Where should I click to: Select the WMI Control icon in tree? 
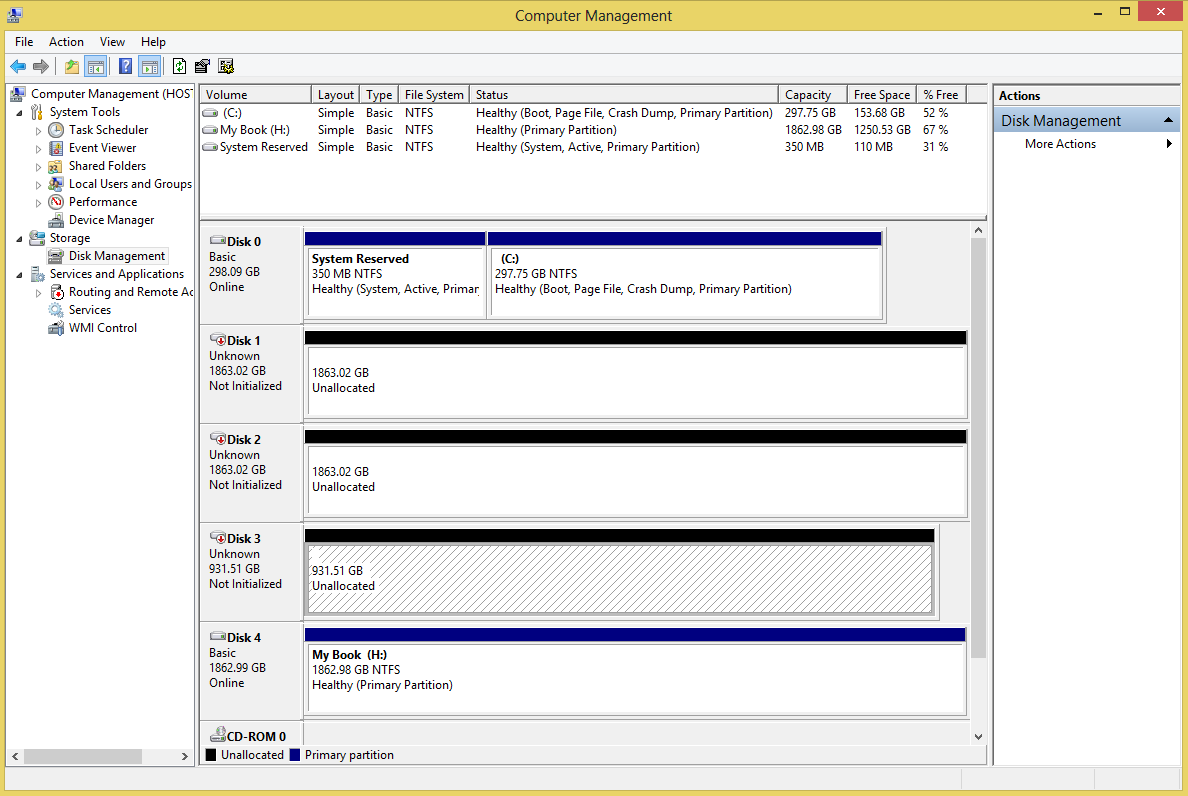pos(55,328)
